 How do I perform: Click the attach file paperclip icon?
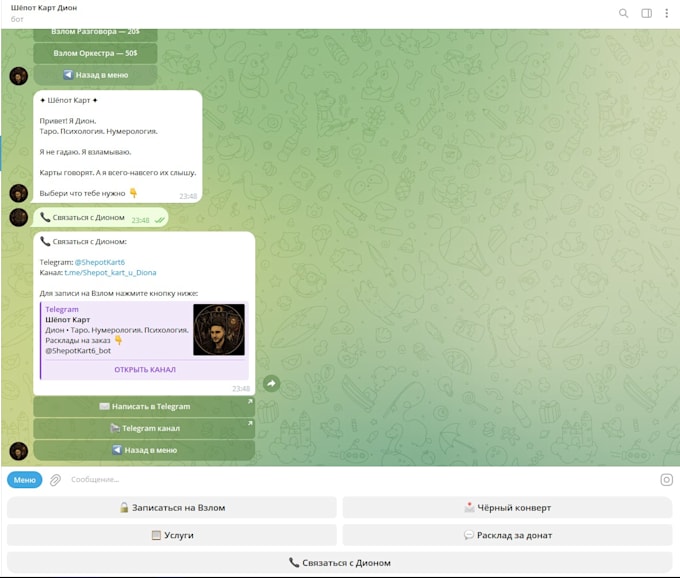(55, 480)
